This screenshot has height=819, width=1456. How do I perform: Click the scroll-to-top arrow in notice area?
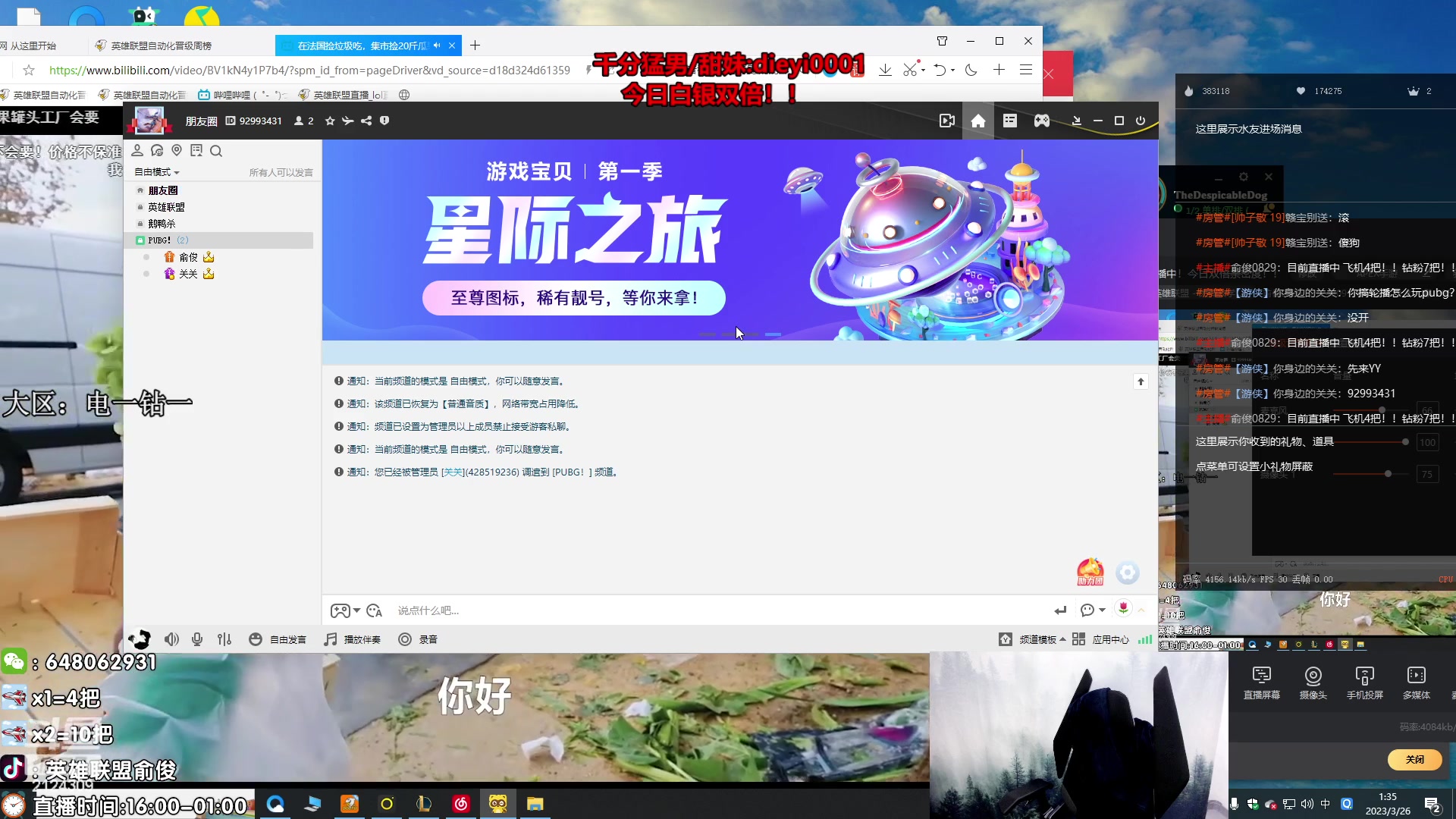tap(1141, 381)
